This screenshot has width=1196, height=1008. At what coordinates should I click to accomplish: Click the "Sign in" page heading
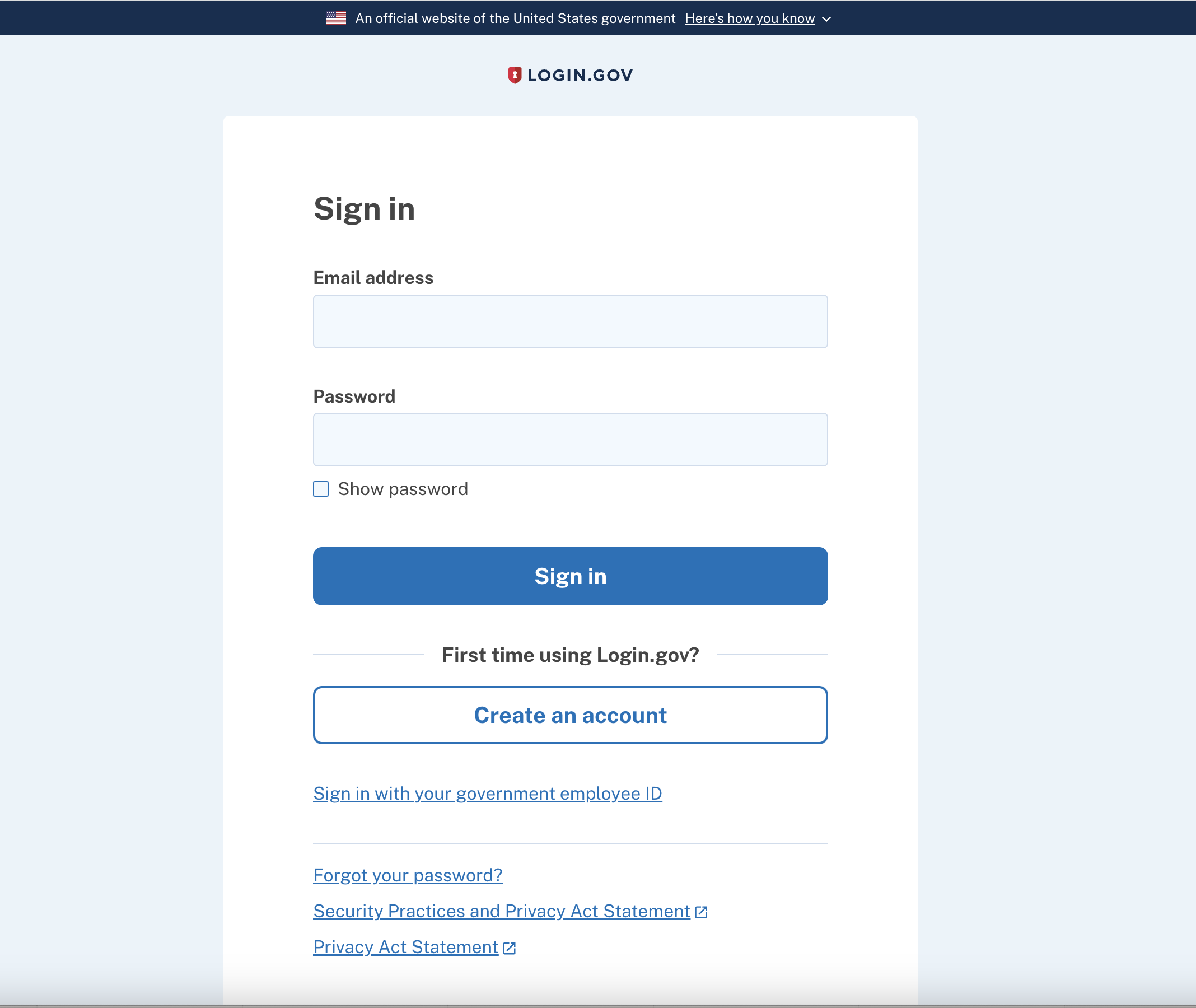click(x=364, y=208)
